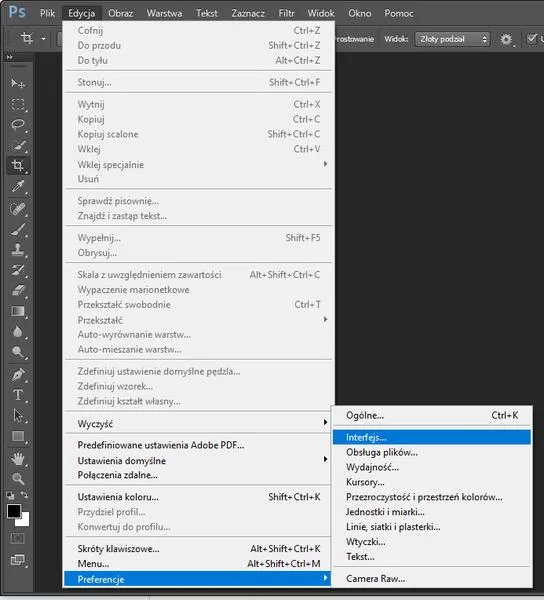Select the Move tool in toolbar
Image resolution: width=544 pixels, height=600 pixels.
click(18, 83)
